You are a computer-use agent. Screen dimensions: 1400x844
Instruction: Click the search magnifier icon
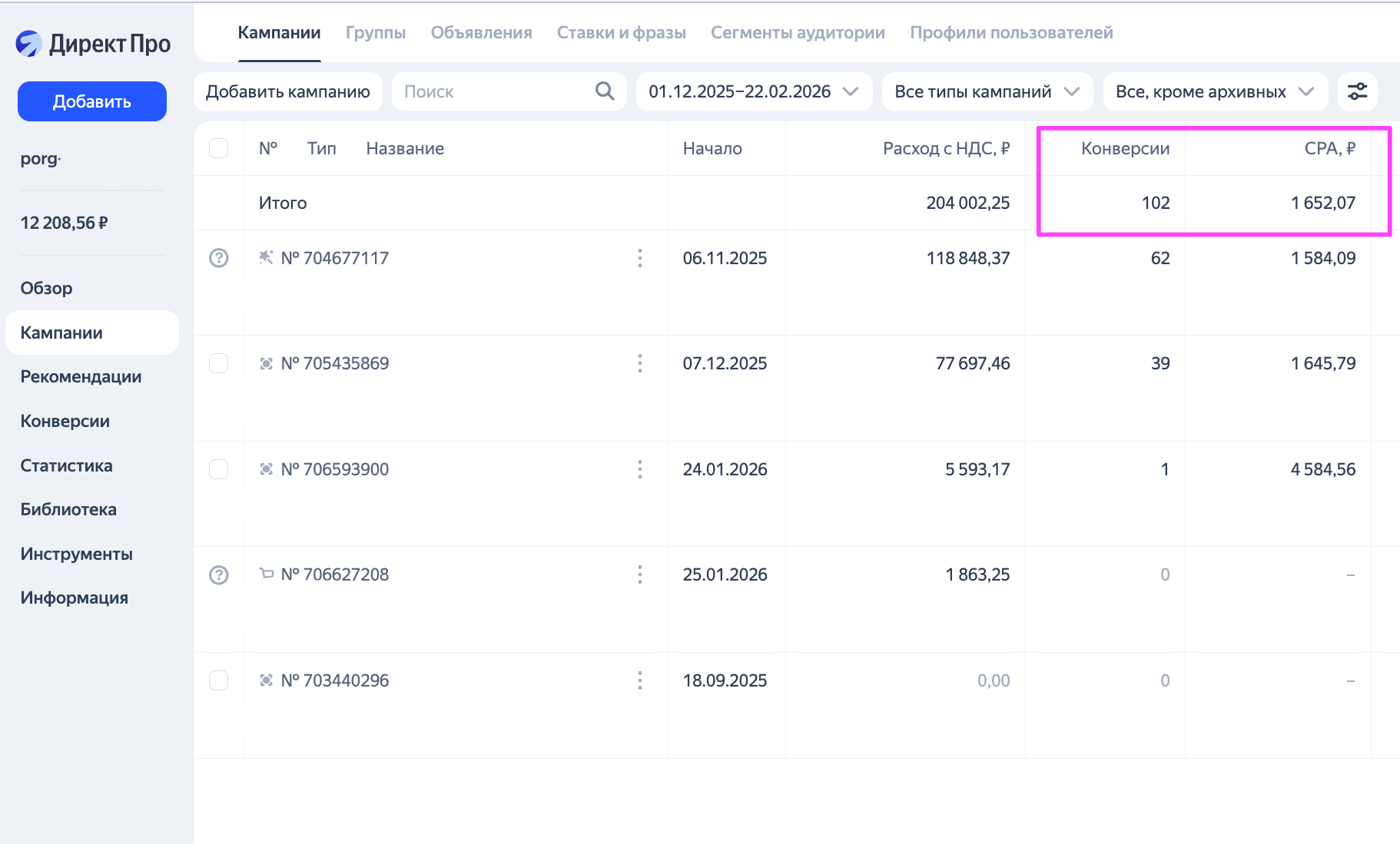tap(605, 91)
